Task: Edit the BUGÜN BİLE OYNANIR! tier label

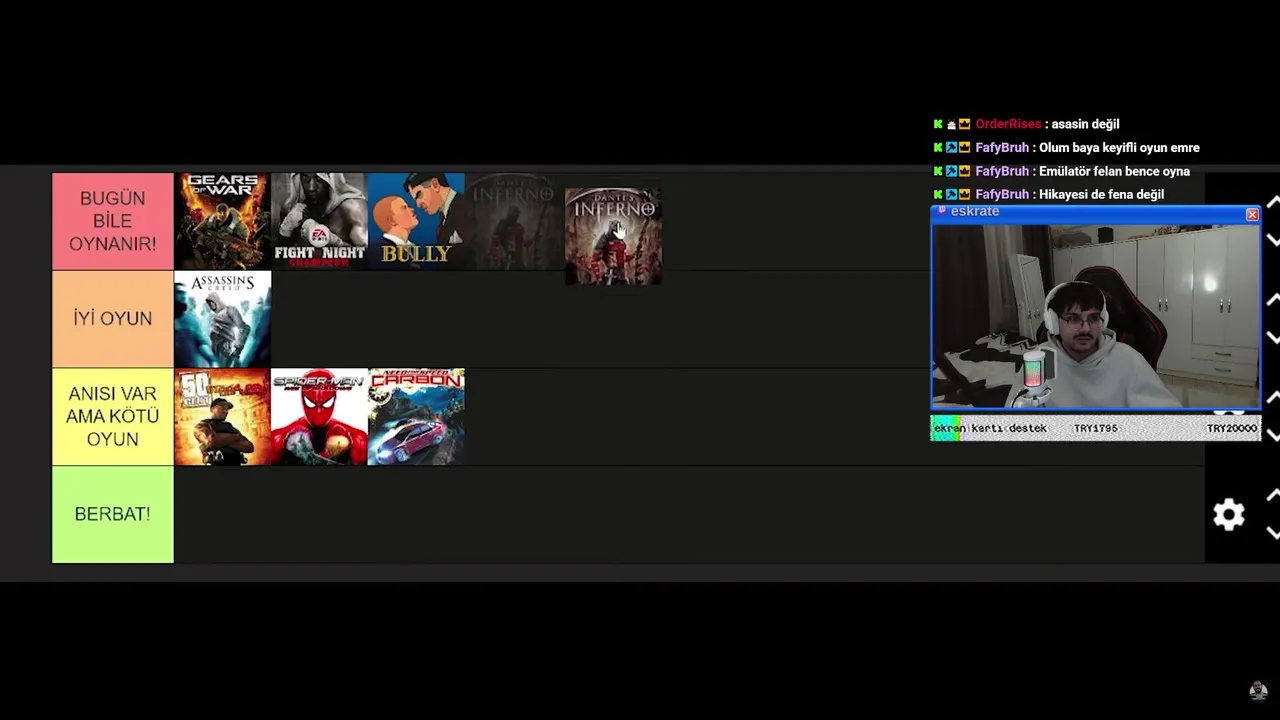Action: 113,221
